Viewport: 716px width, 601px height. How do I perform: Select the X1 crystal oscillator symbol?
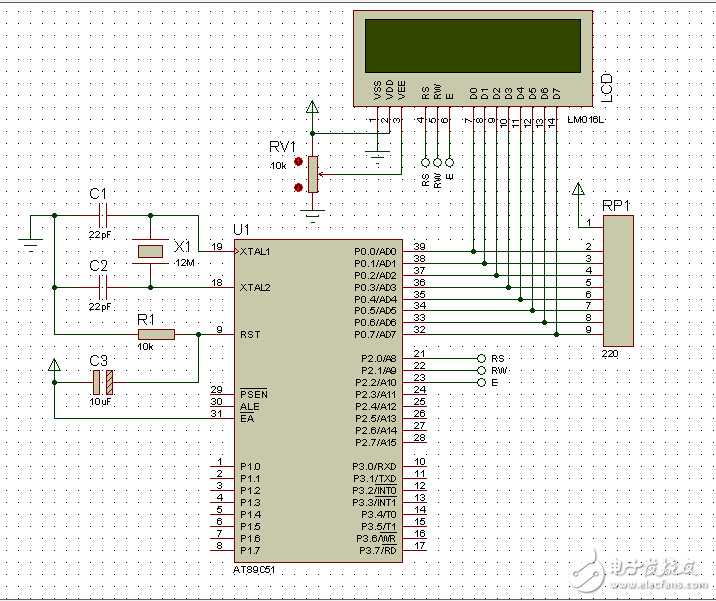tap(150, 251)
